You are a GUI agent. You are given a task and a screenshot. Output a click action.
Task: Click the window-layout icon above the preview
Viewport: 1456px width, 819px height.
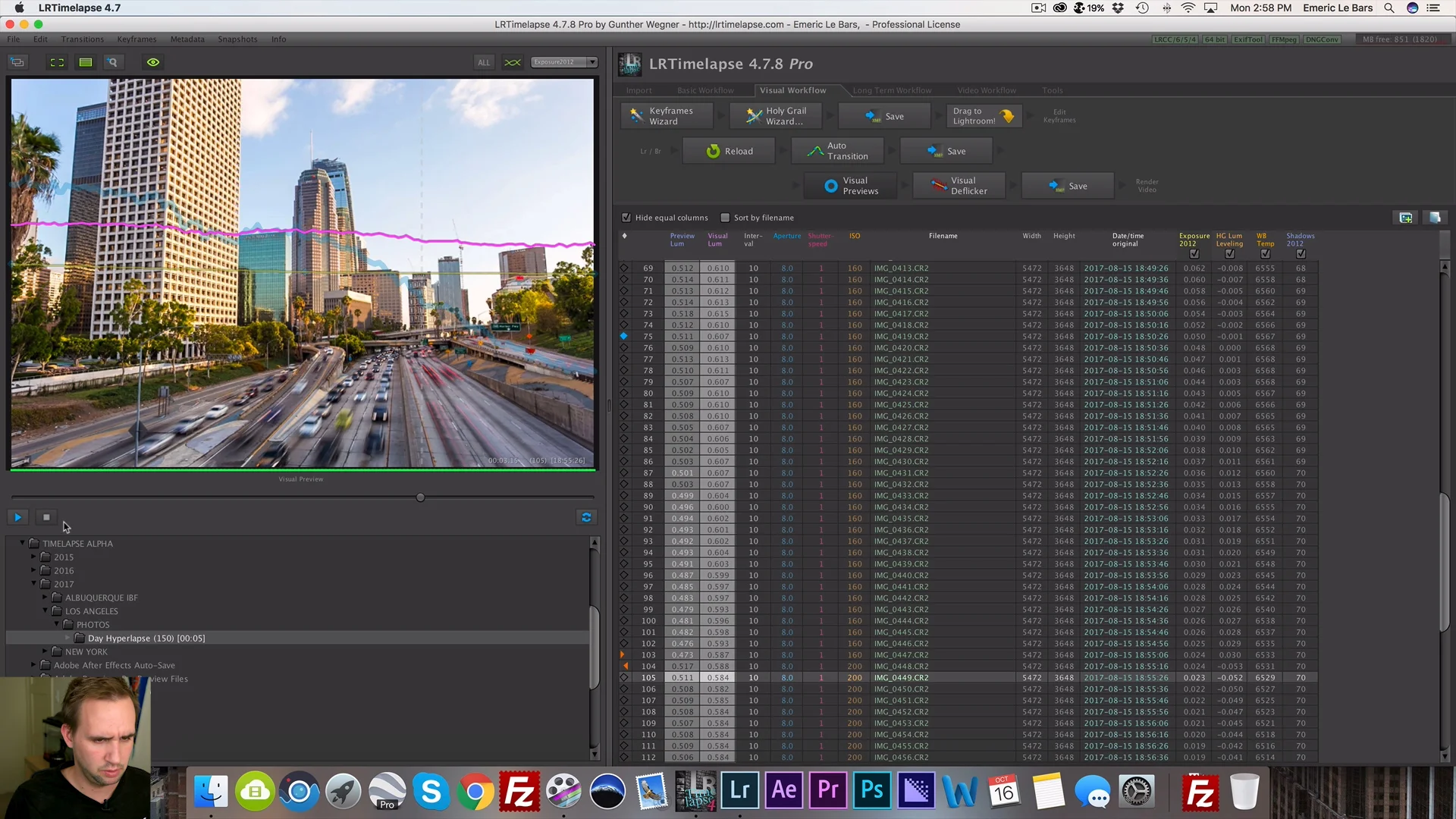[x=17, y=62]
